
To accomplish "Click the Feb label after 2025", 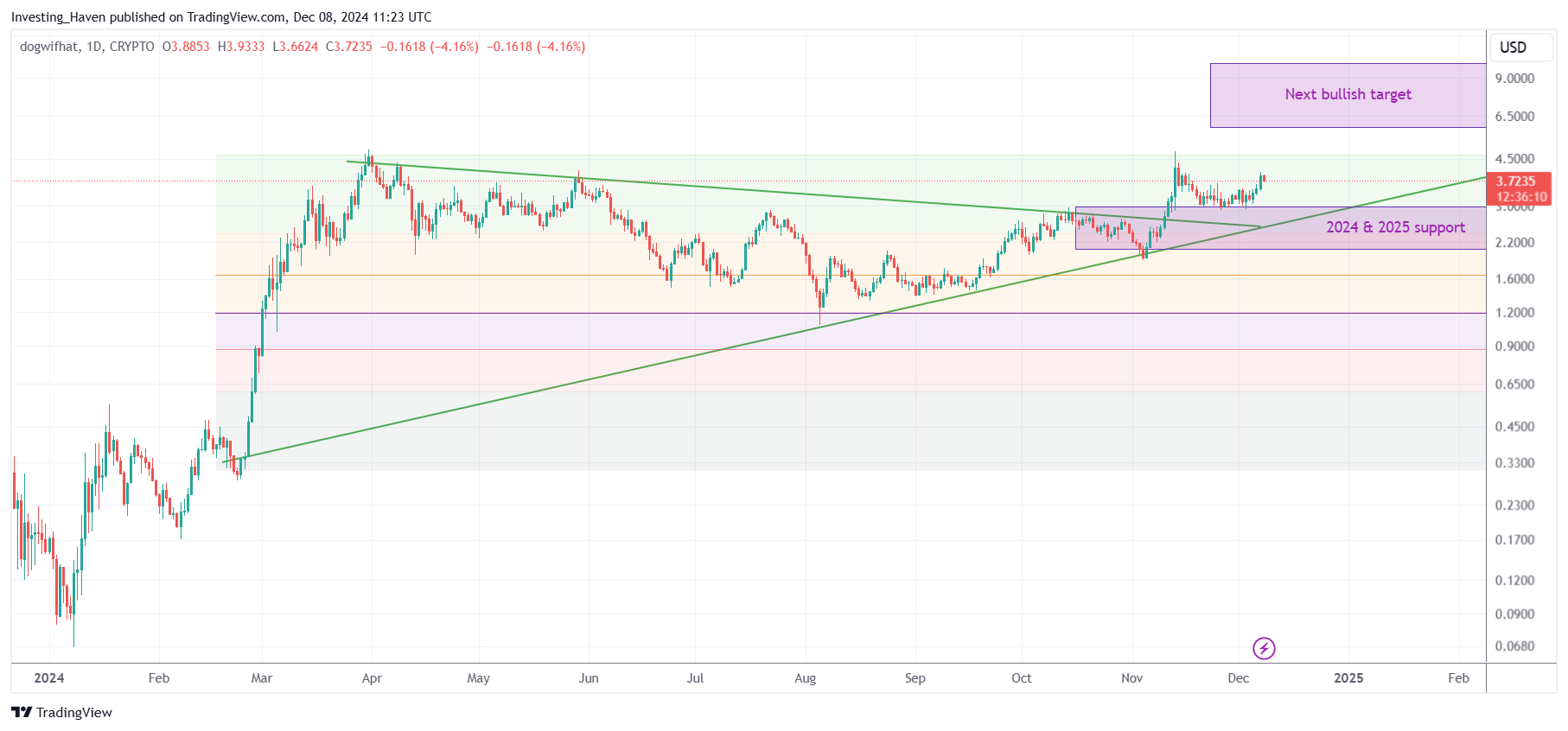I will pos(1459,678).
